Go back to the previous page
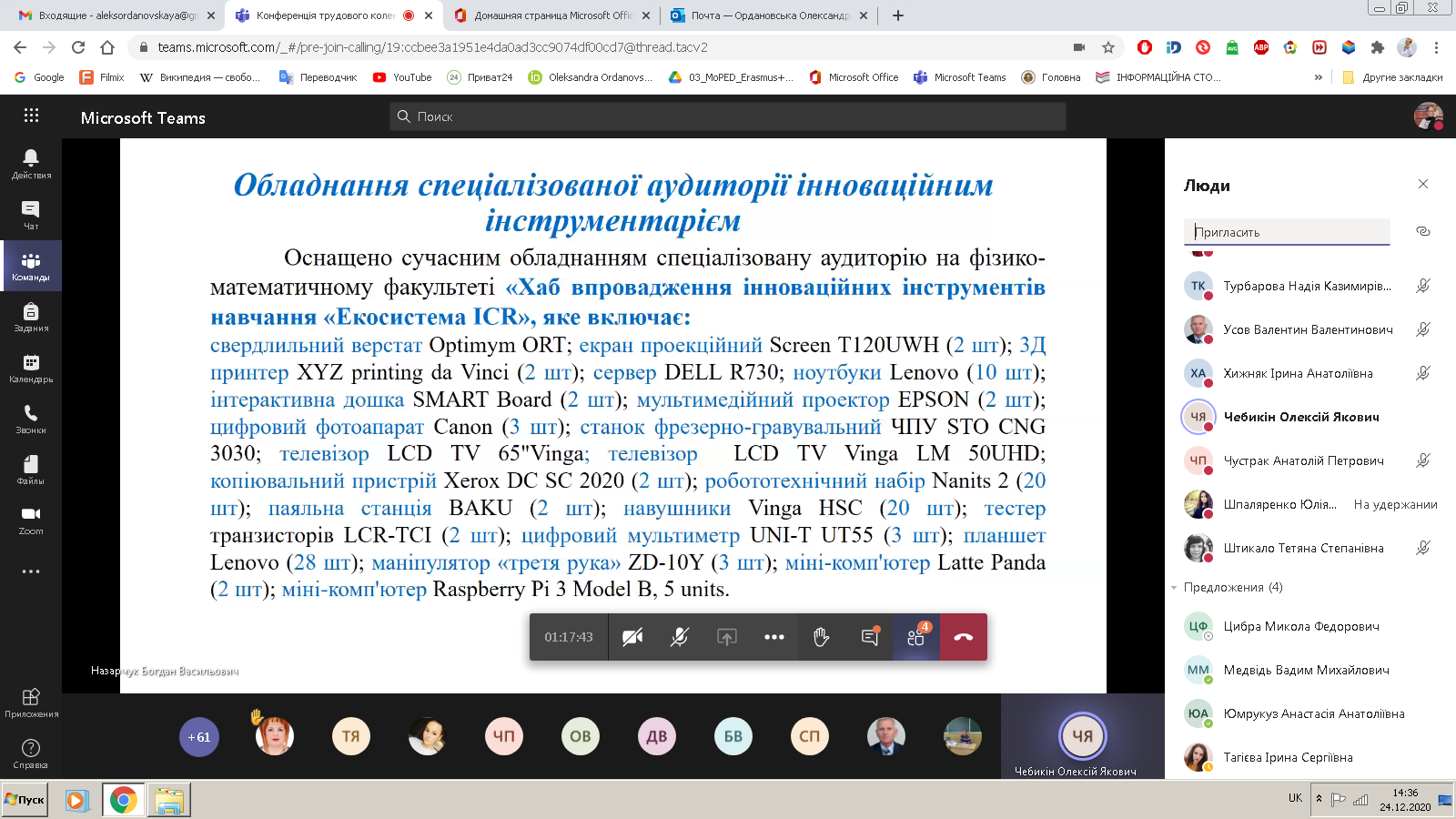Image resolution: width=1456 pixels, height=819 pixels. click(x=20, y=47)
